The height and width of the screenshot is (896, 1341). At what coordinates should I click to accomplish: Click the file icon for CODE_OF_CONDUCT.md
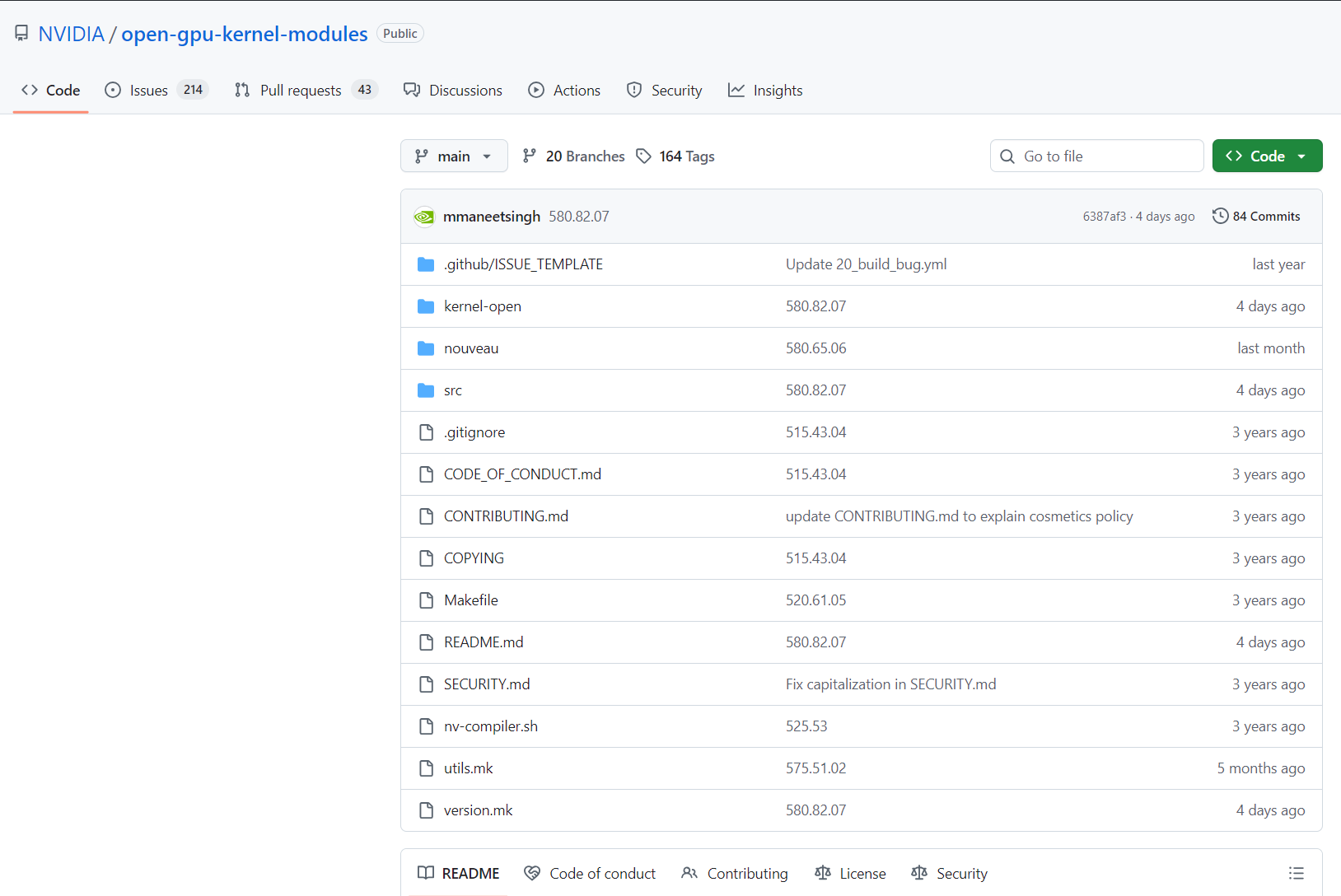click(x=426, y=474)
